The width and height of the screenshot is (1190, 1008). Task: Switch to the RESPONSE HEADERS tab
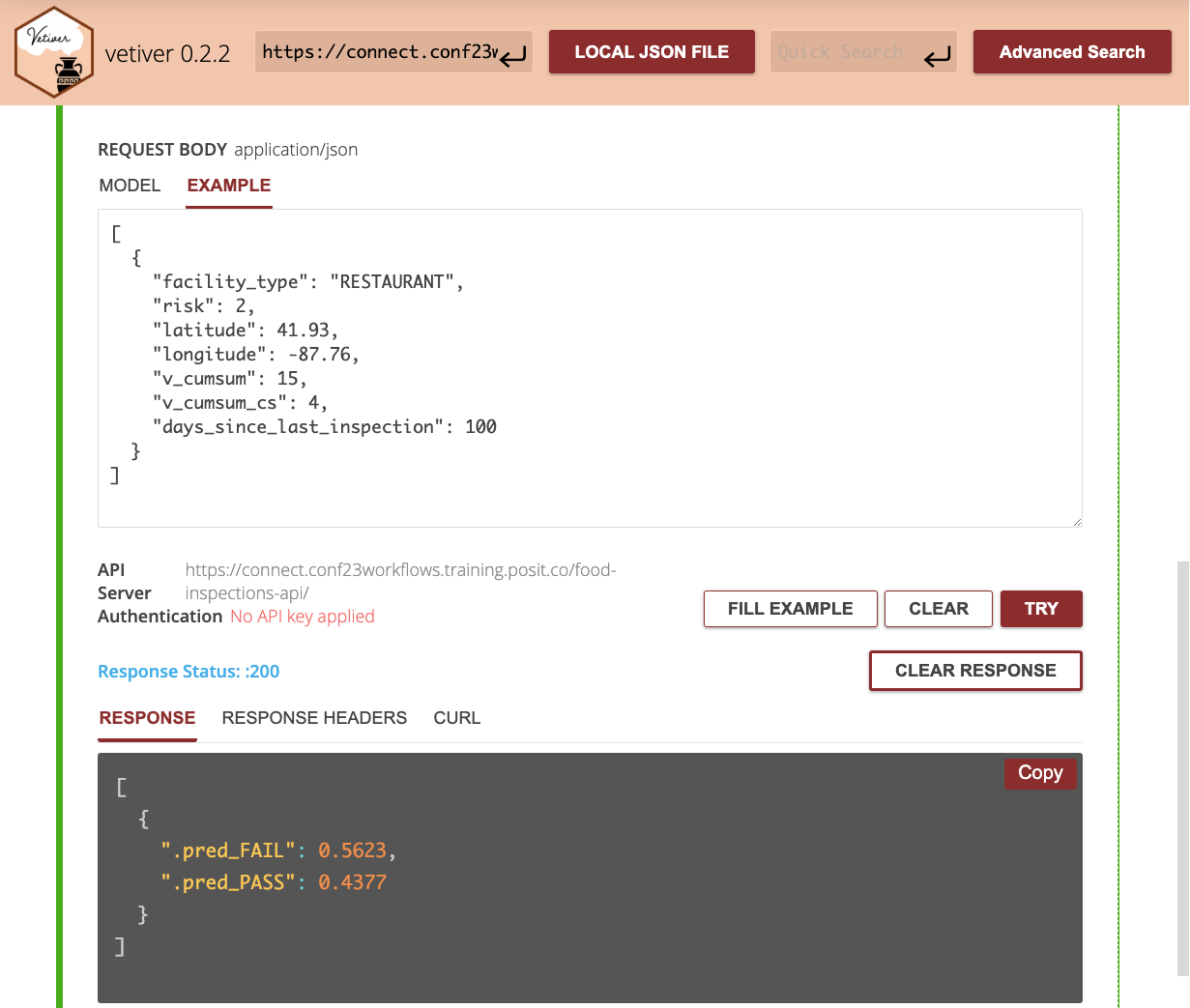[314, 718]
